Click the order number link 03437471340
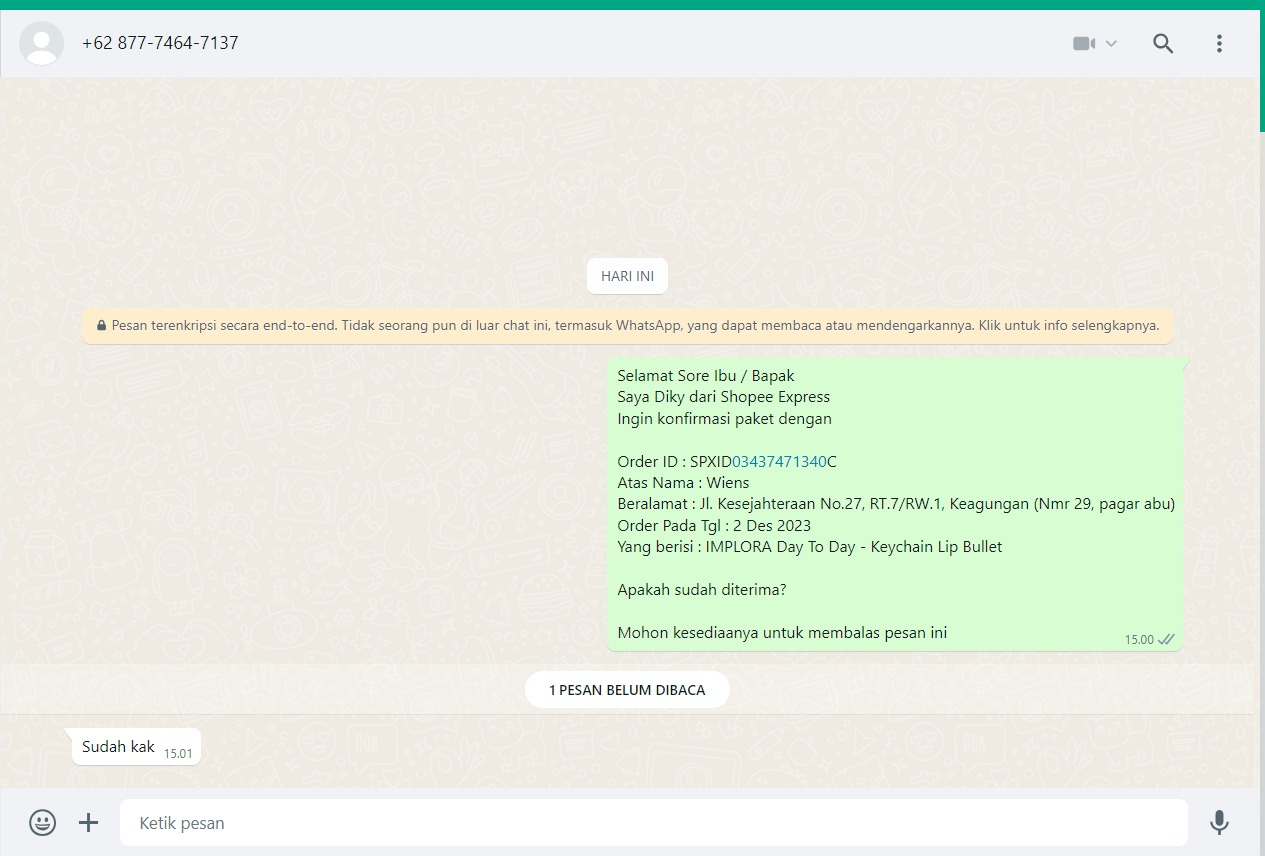 [779, 462]
